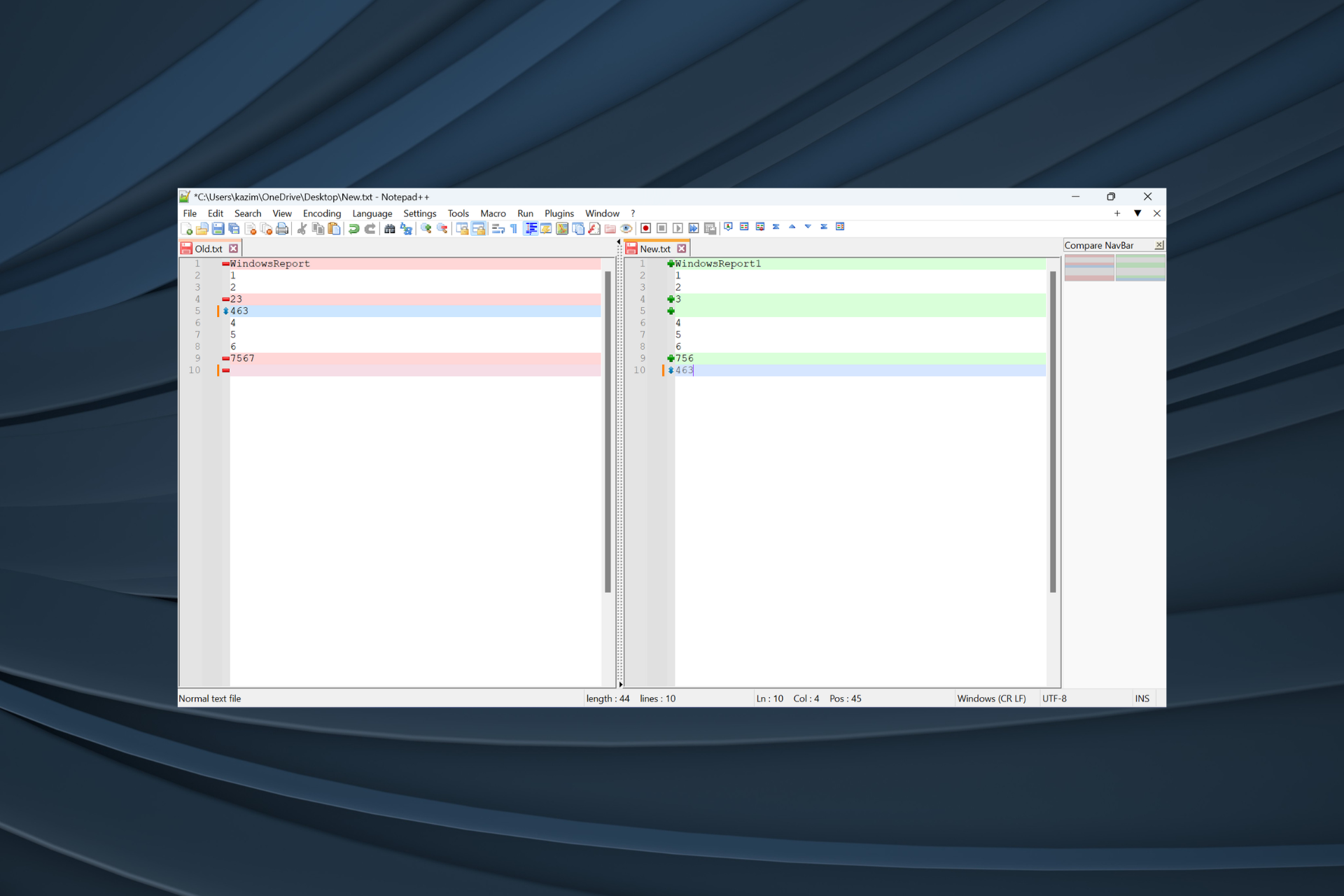Click the Print toolbar icon
1344x896 pixels.
[x=282, y=228]
